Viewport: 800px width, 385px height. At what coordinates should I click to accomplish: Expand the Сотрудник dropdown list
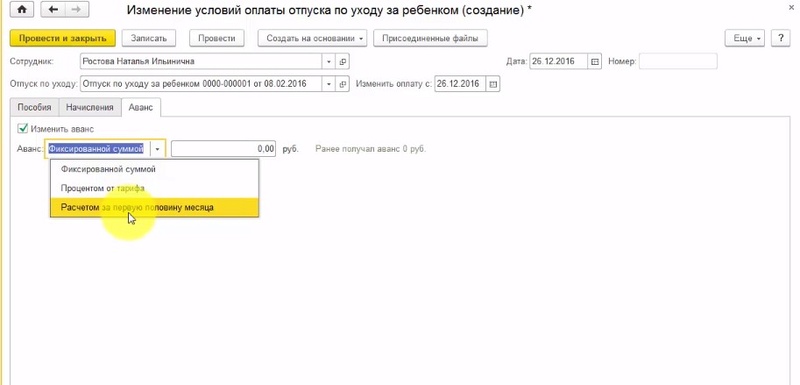pyautogui.click(x=329, y=62)
